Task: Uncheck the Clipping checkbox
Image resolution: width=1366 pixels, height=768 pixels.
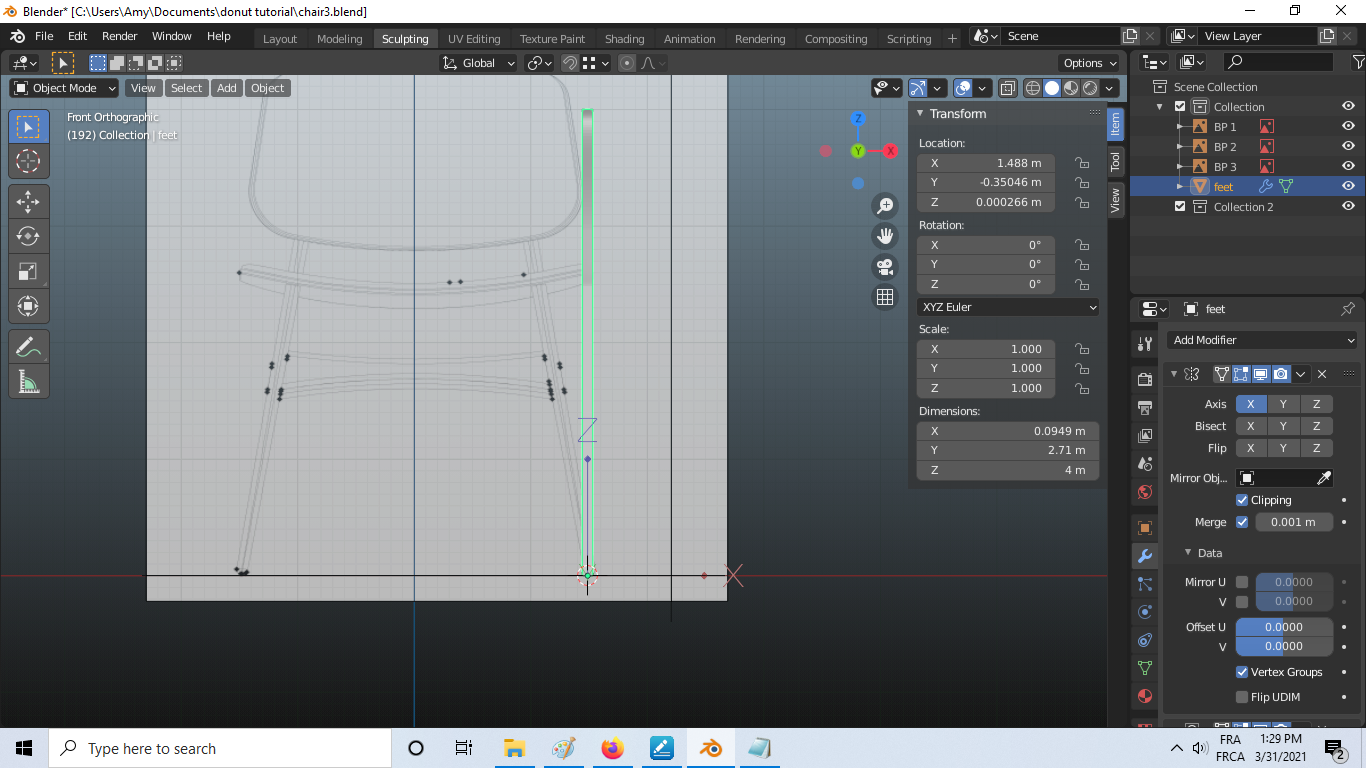Action: pyautogui.click(x=1242, y=500)
